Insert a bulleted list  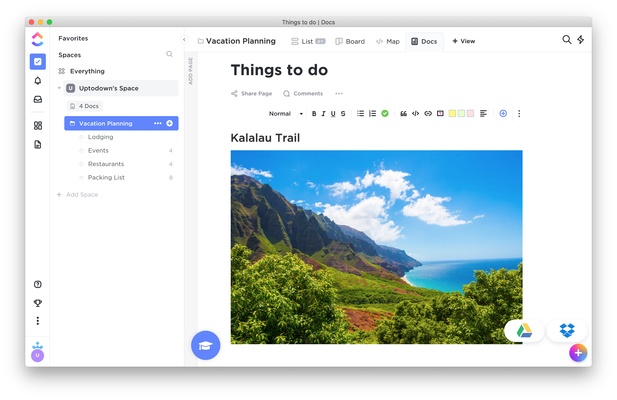click(x=360, y=114)
